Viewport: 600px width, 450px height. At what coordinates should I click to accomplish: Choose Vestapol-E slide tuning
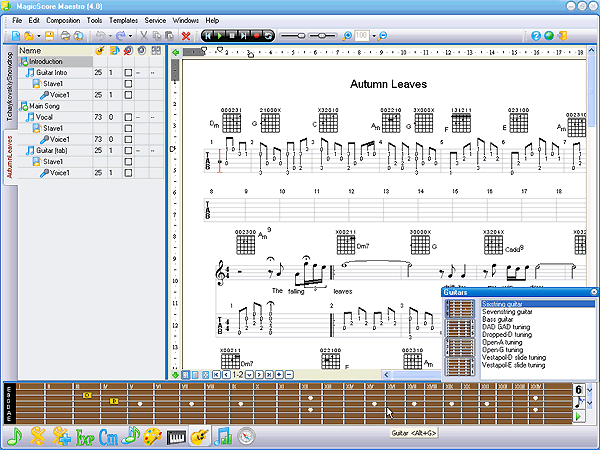point(514,365)
